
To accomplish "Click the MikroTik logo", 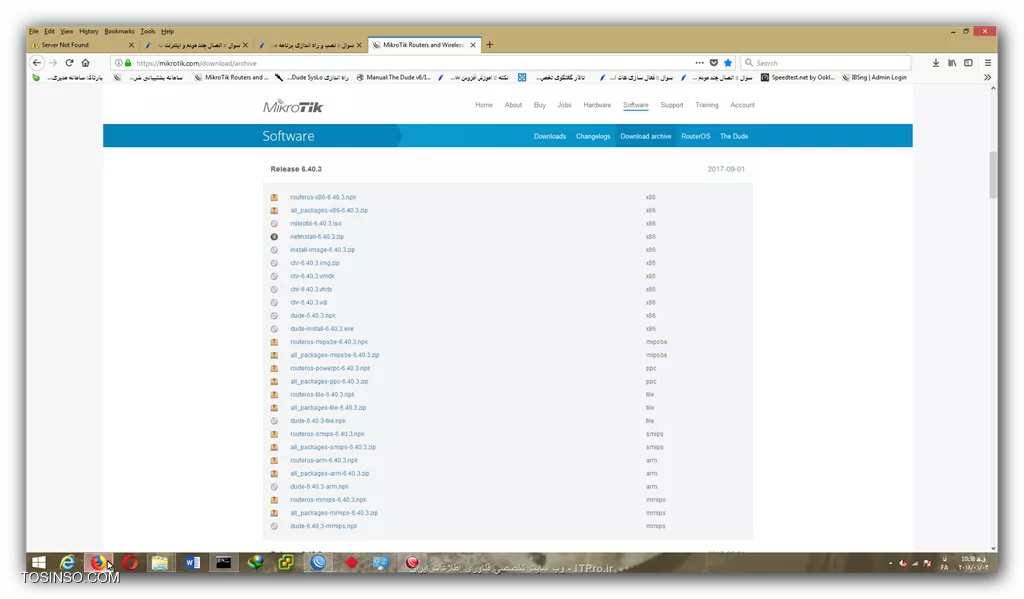I will pos(293,106).
